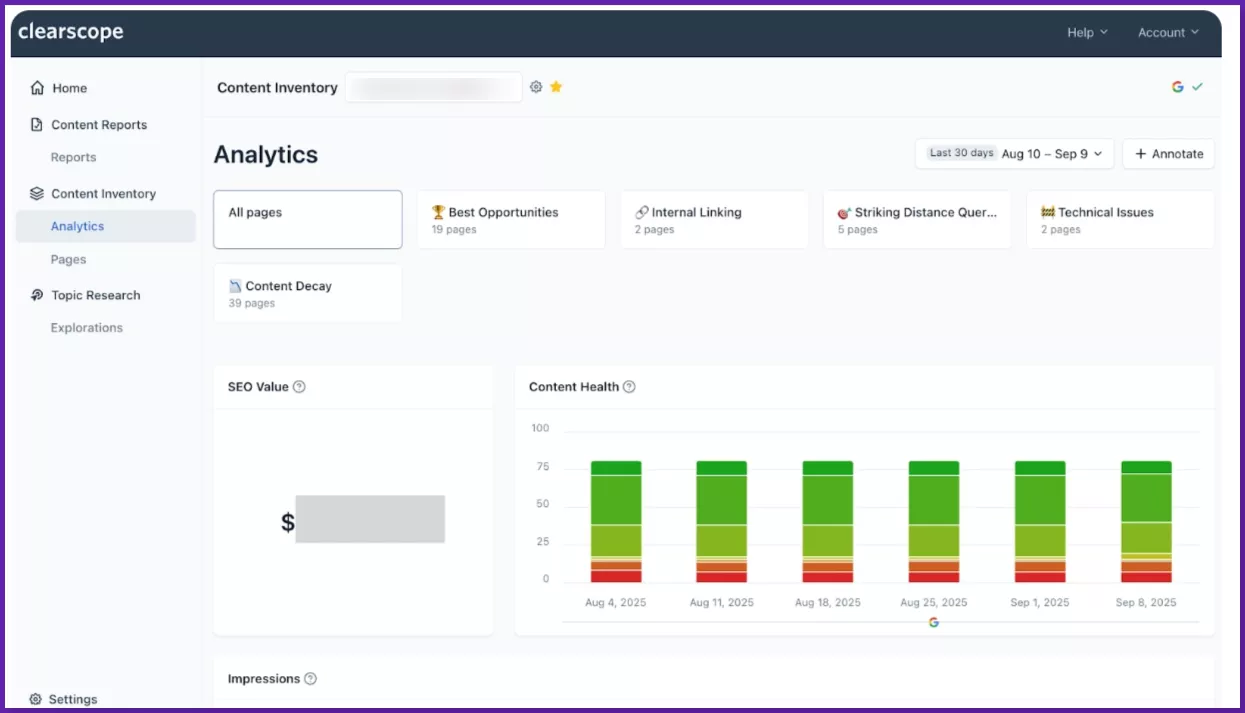1245x713 pixels.
Task: Select the Home icon in the sidebar
Action: (x=37, y=88)
